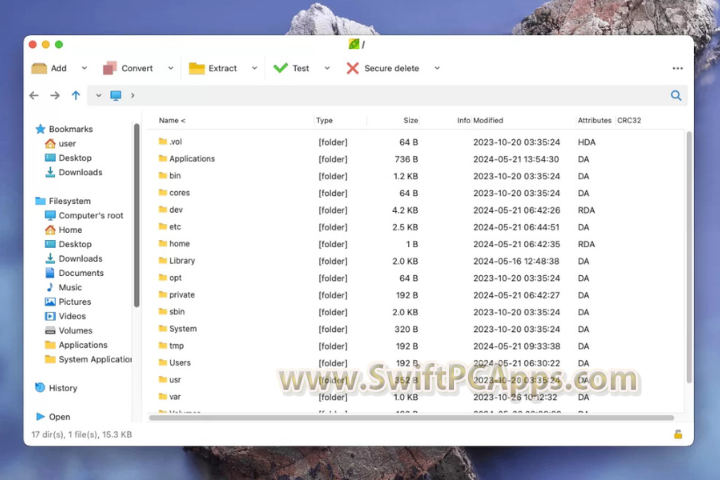
Task: Click the Music note icon in sidebar
Action: [x=50, y=287]
